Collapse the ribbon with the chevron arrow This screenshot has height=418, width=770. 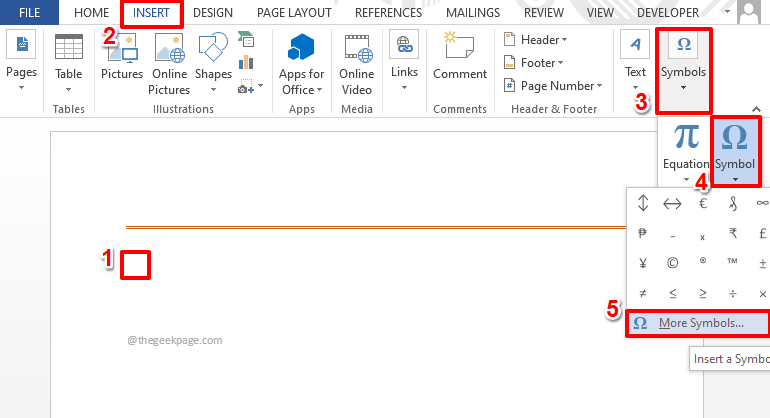click(x=756, y=109)
